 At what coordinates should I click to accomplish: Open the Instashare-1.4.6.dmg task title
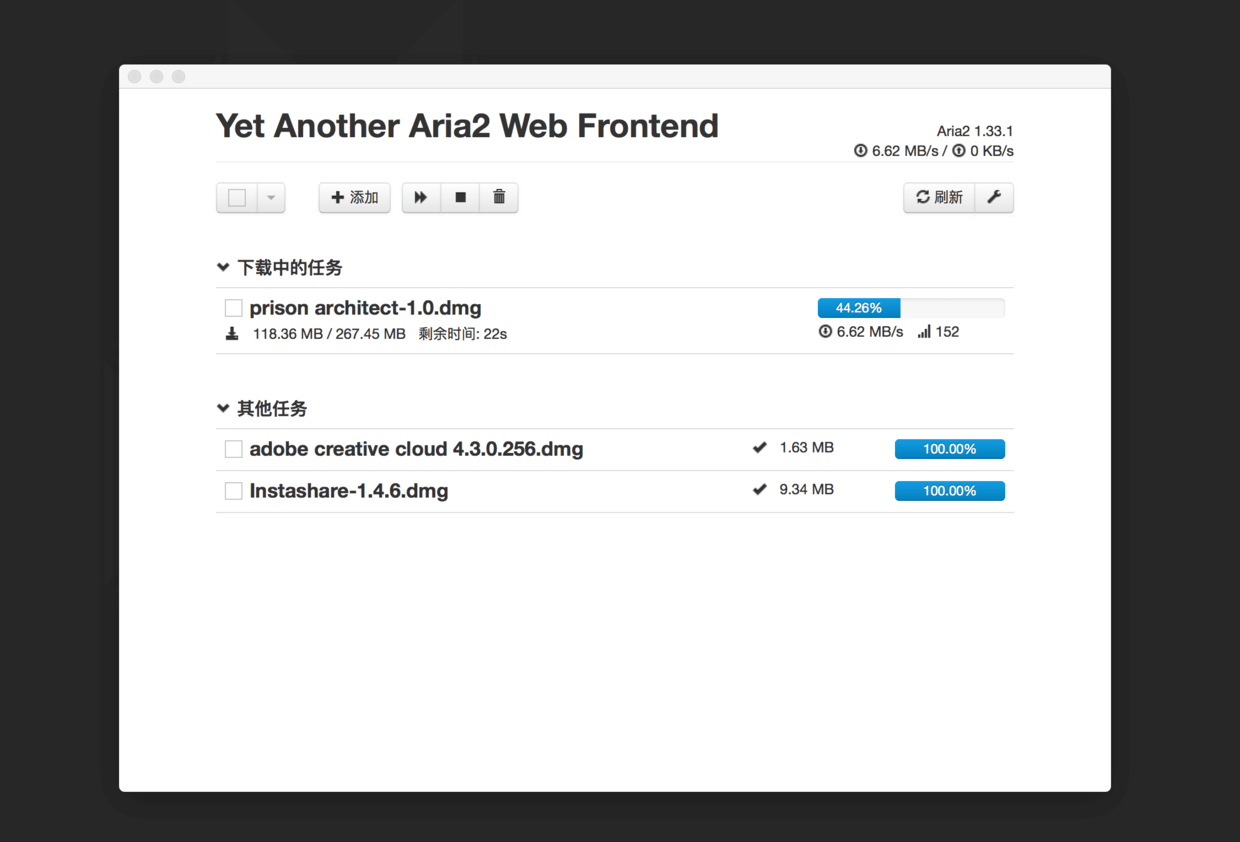[349, 491]
